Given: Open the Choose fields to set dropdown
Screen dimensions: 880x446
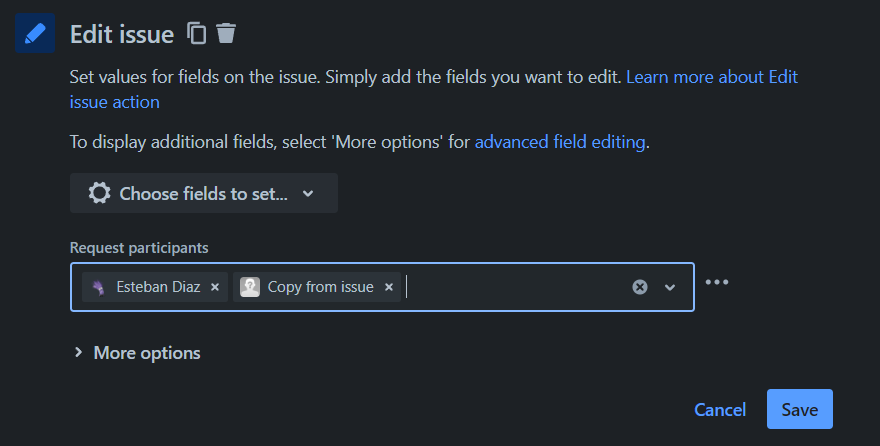Looking at the screenshot, I should point(204,193).
